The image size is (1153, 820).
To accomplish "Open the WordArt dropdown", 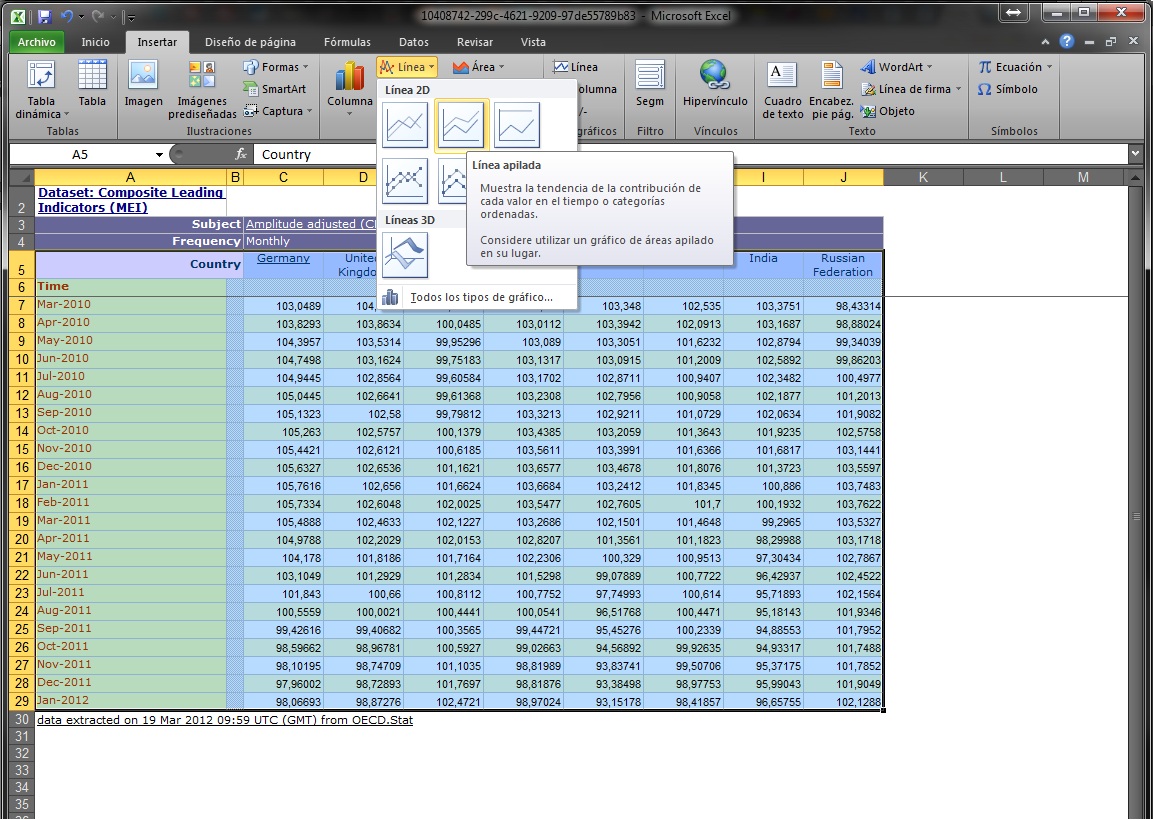I will pos(898,67).
